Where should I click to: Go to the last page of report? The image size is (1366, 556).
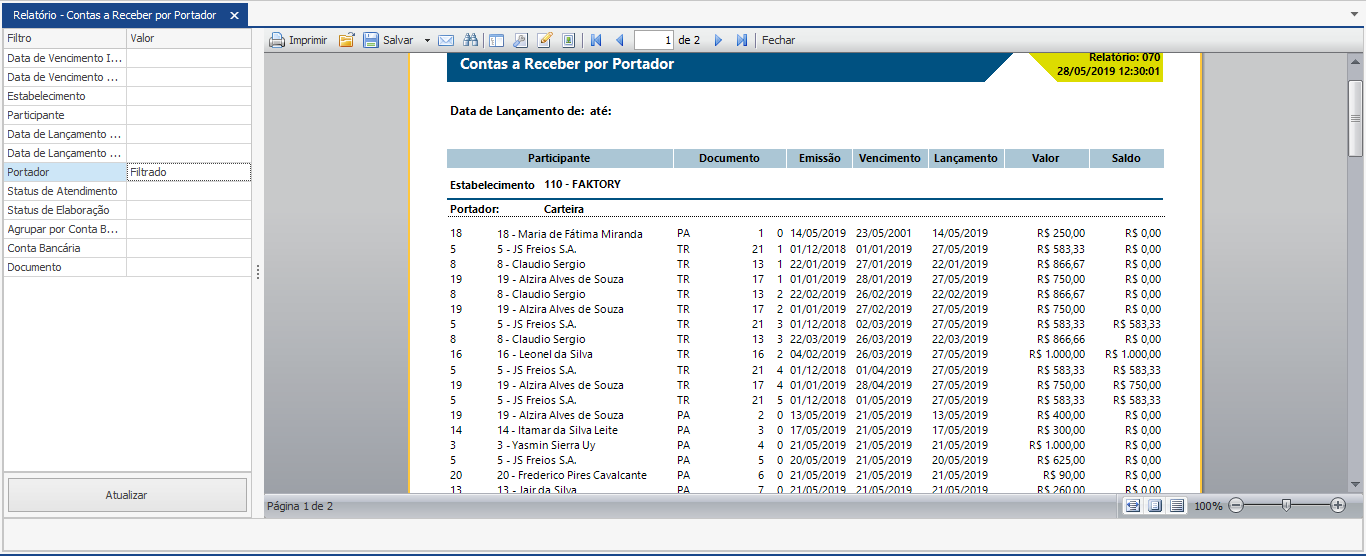741,40
